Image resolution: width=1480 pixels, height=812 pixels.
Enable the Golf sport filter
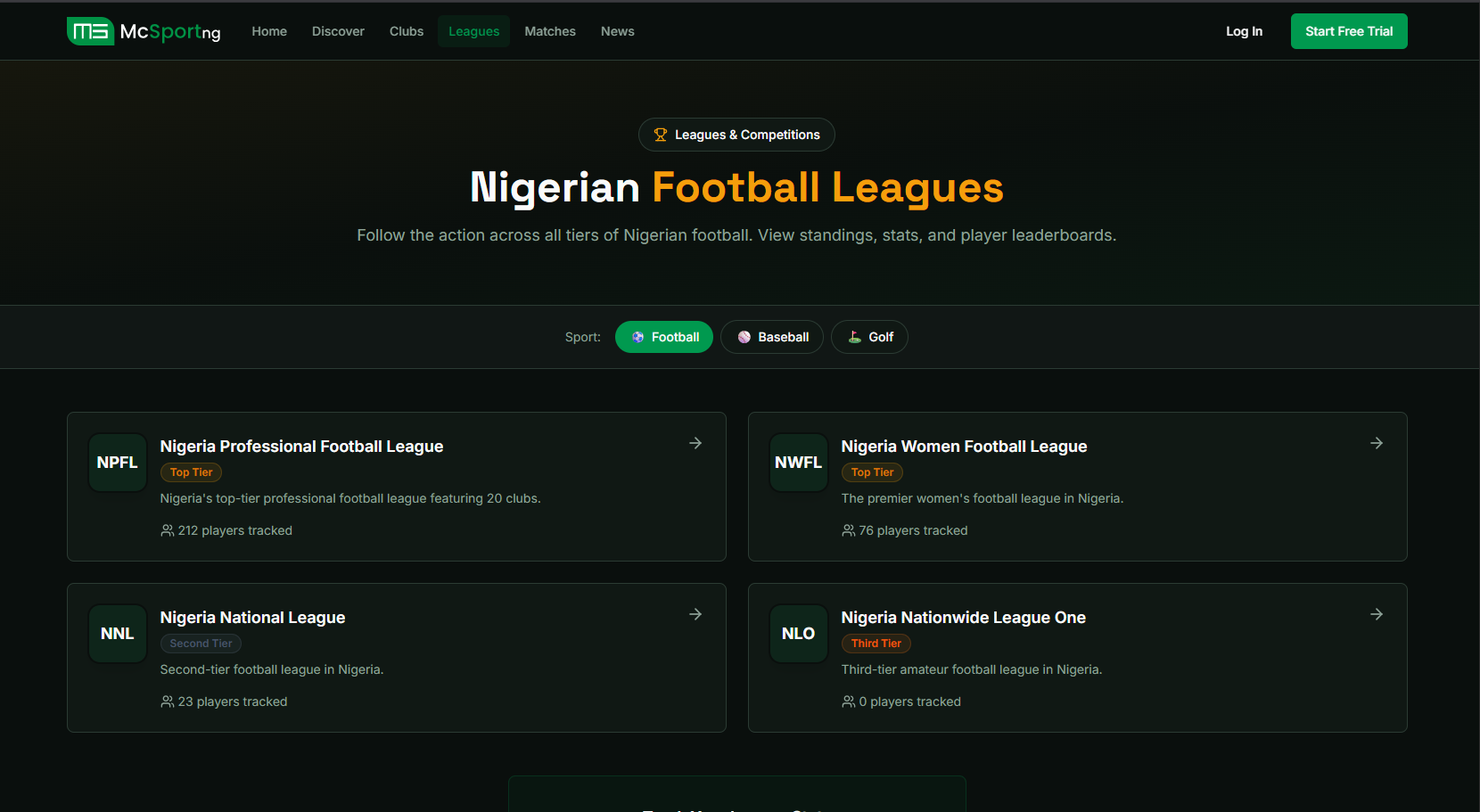coord(869,337)
